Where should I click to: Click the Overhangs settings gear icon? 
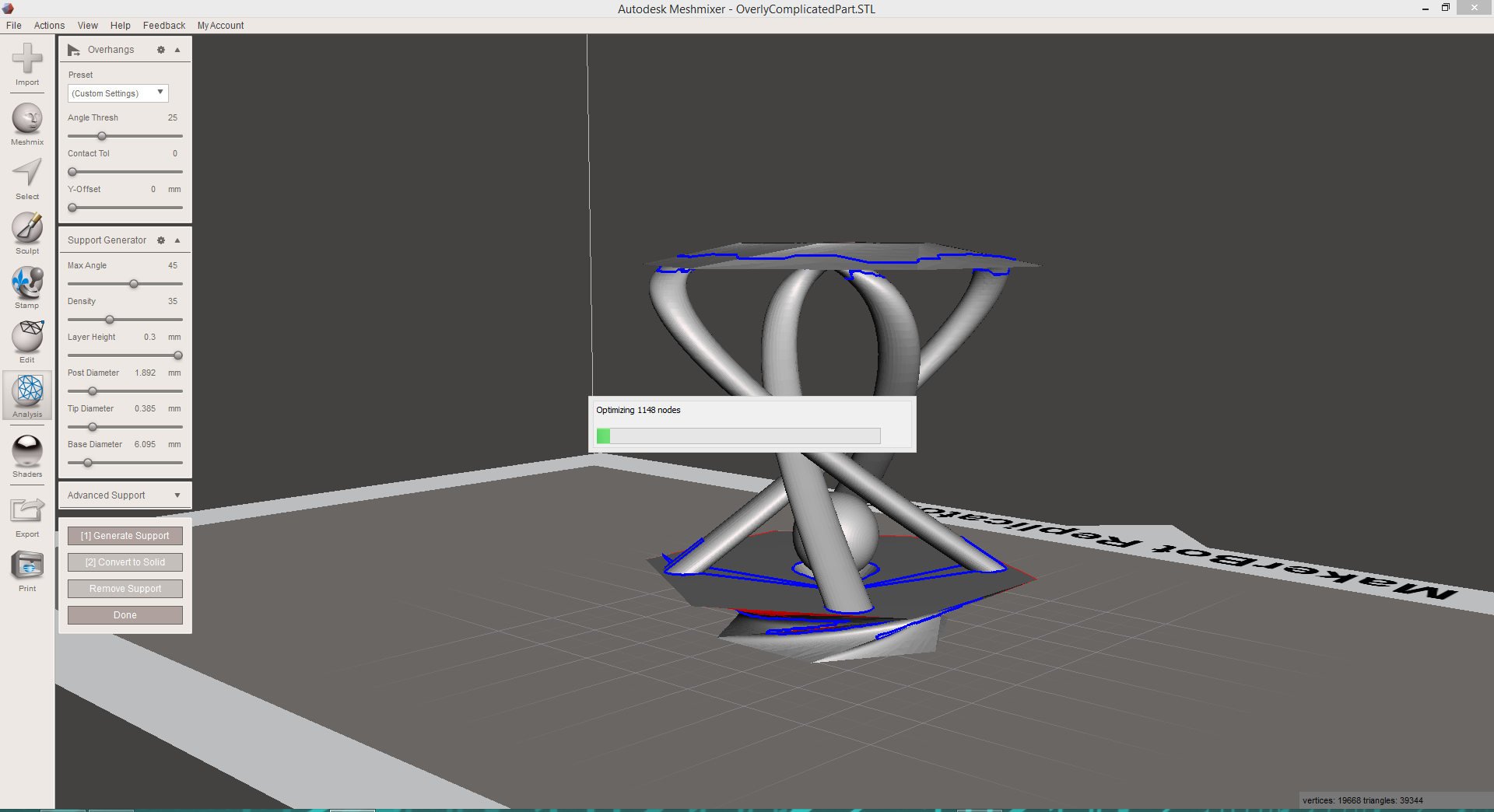pyautogui.click(x=161, y=50)
